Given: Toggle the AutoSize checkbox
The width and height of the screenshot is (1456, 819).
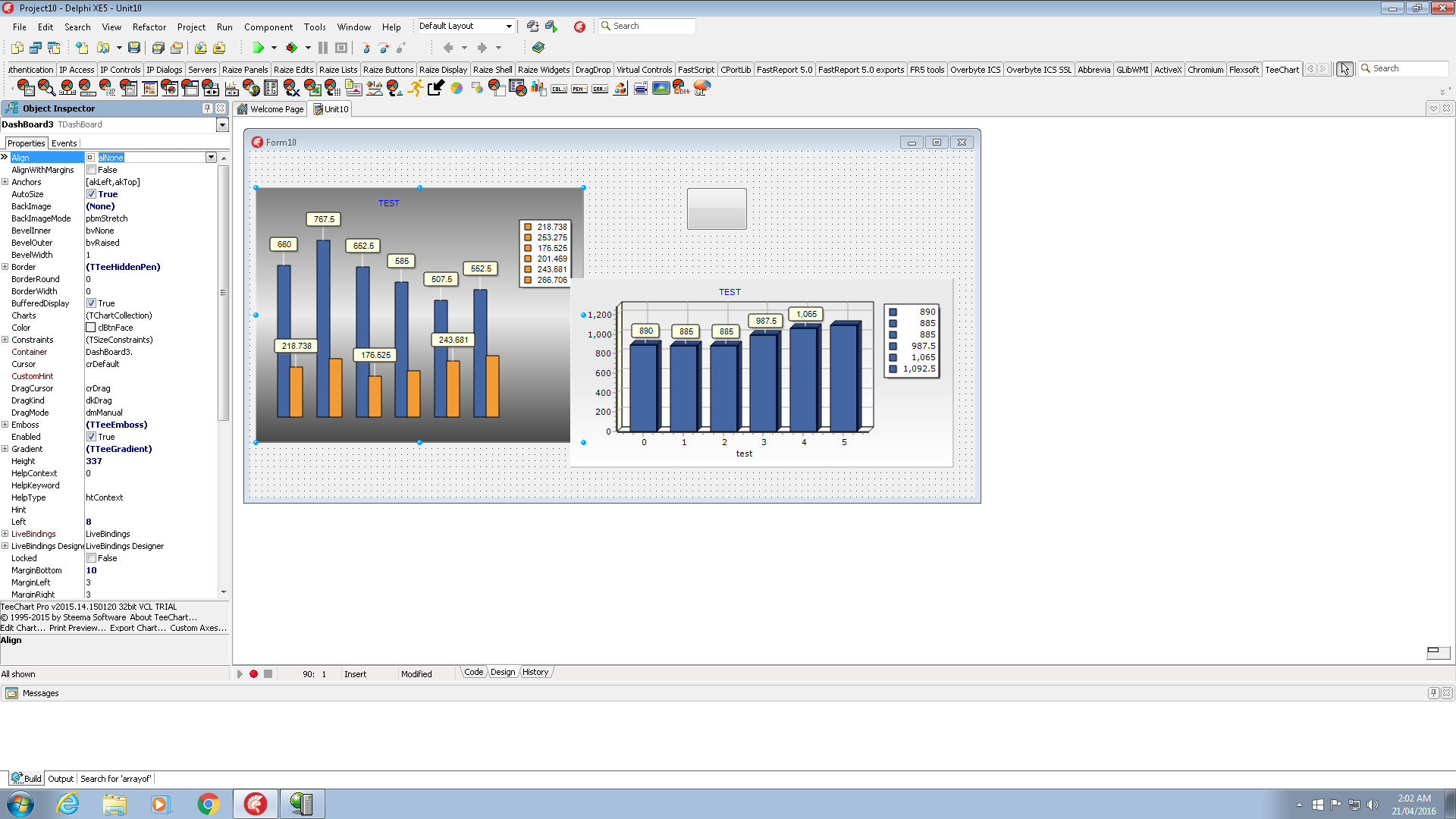Looking at the screenshot, I should tap(91, 194).
